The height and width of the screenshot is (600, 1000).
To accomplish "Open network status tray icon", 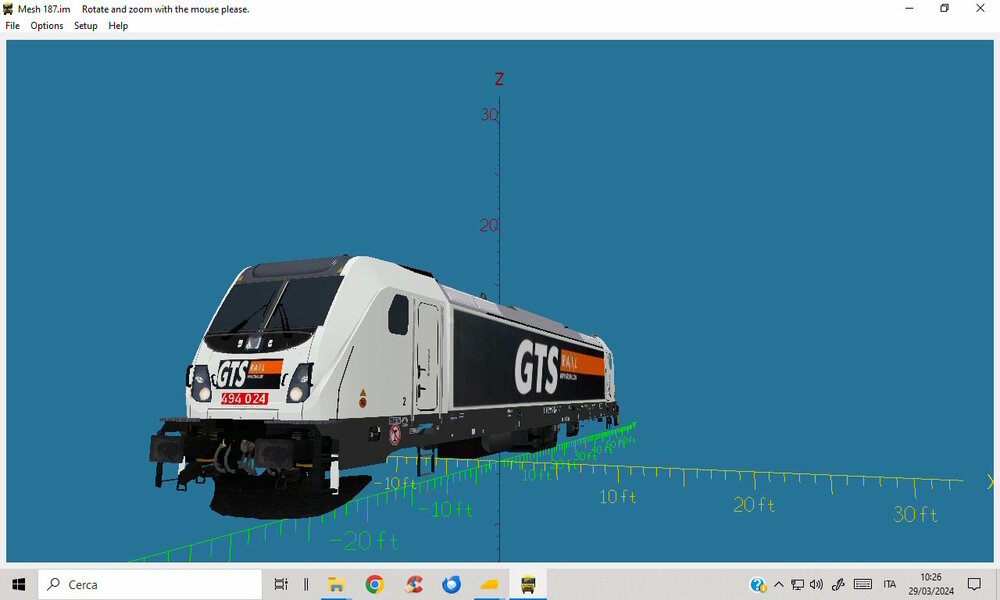I will pyautogui.click(x=798, y=584).
